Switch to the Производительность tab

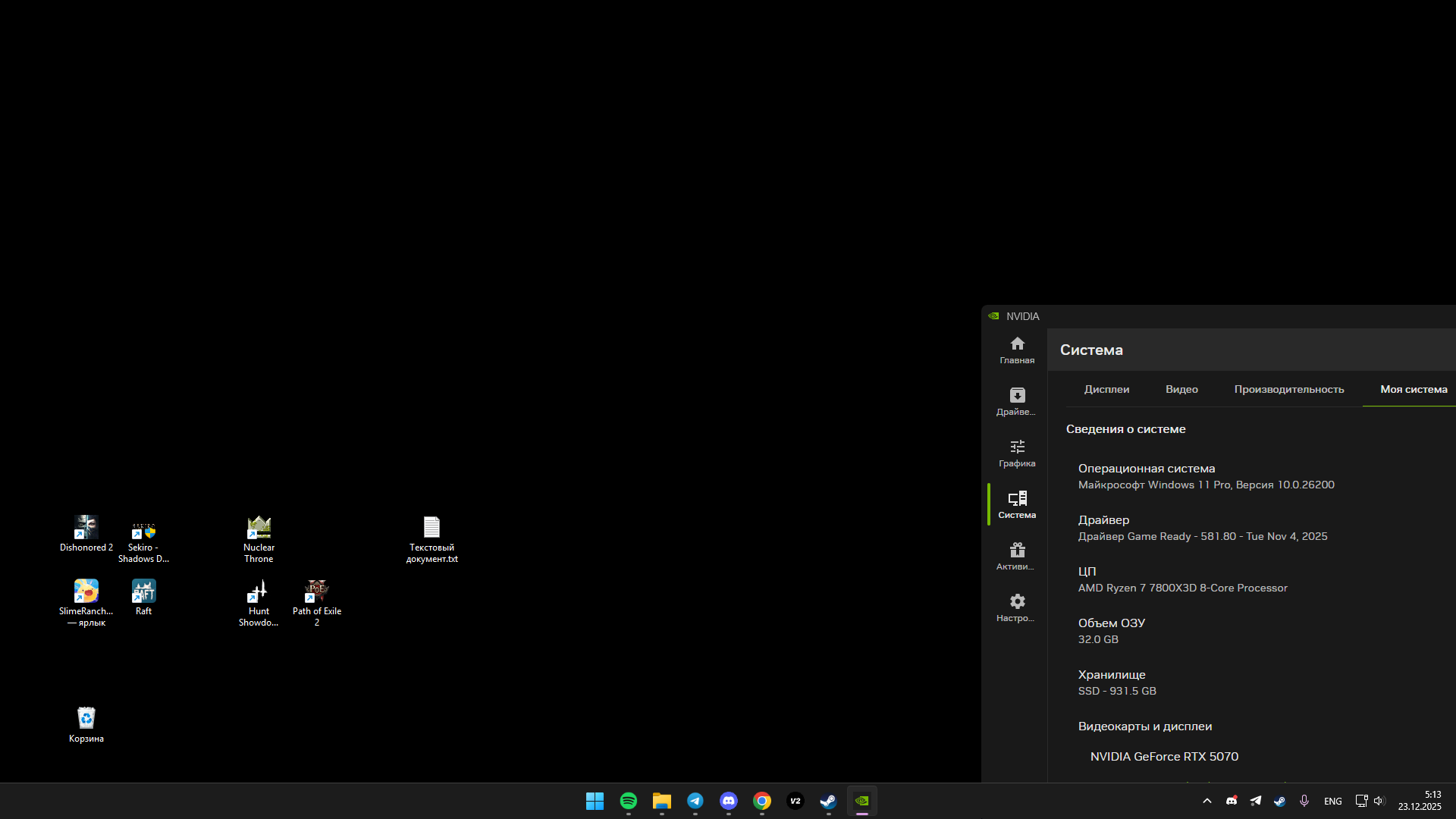coord(1288,389)
